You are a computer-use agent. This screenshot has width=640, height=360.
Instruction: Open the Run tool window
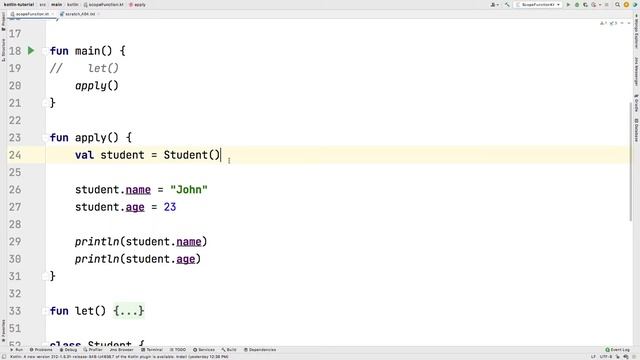[x=16, y=350]
